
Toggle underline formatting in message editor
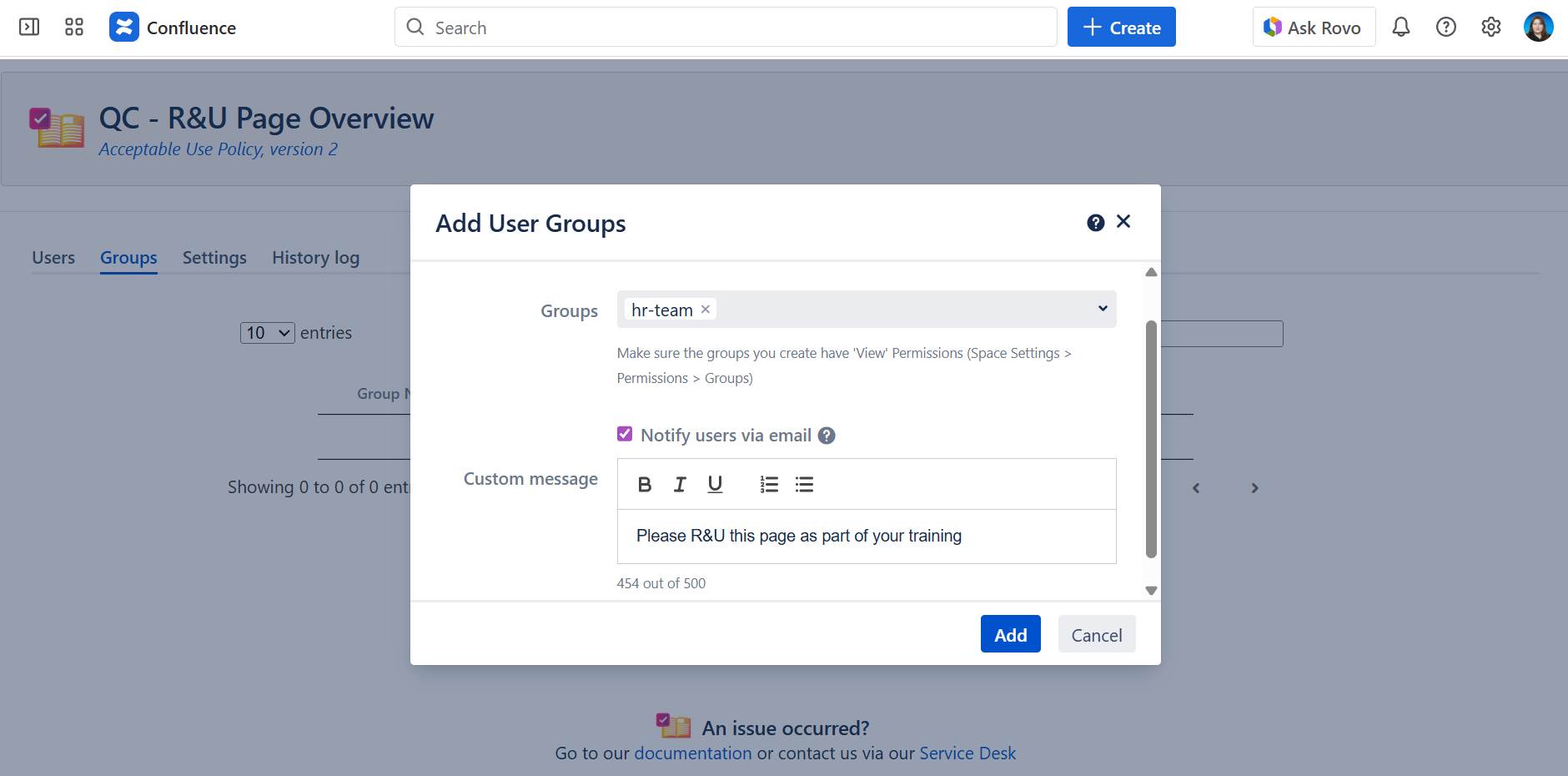point(715,485)
